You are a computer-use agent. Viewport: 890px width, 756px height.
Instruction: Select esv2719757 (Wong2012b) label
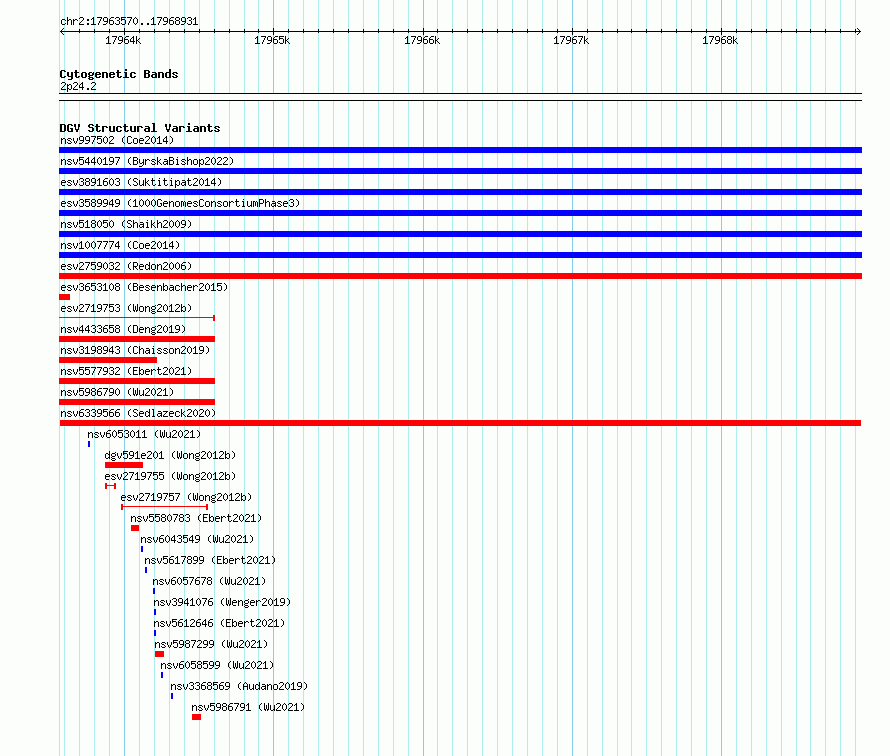(186, 497)
